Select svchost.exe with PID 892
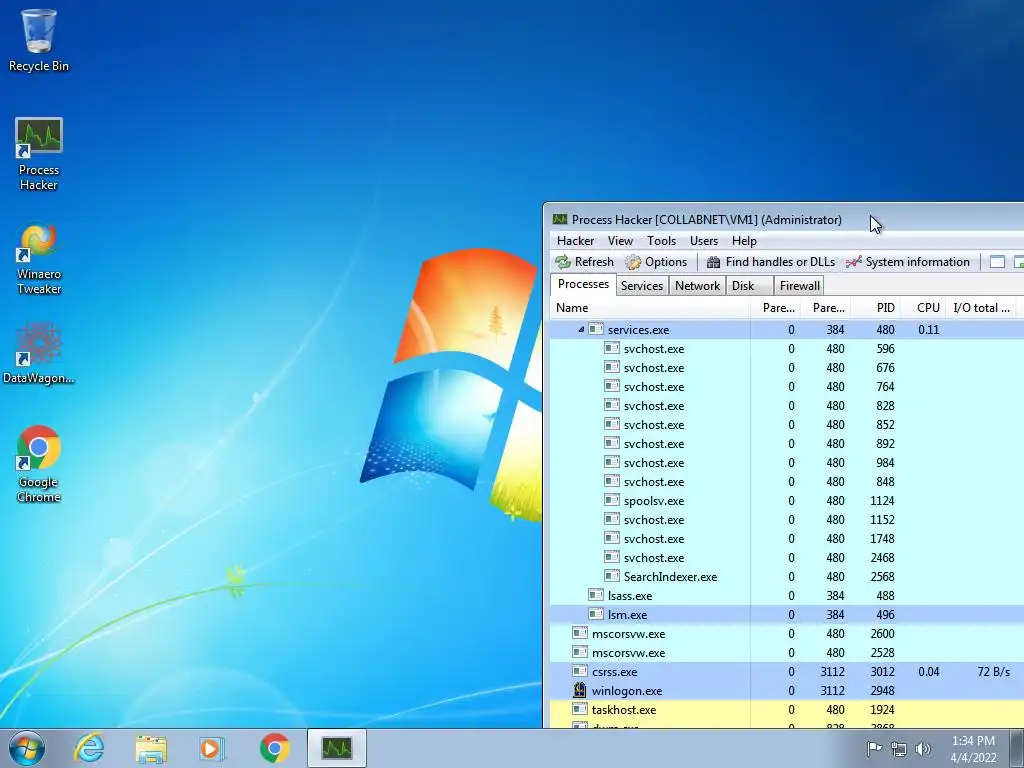The image size is (1024, 768). point(787,443)
